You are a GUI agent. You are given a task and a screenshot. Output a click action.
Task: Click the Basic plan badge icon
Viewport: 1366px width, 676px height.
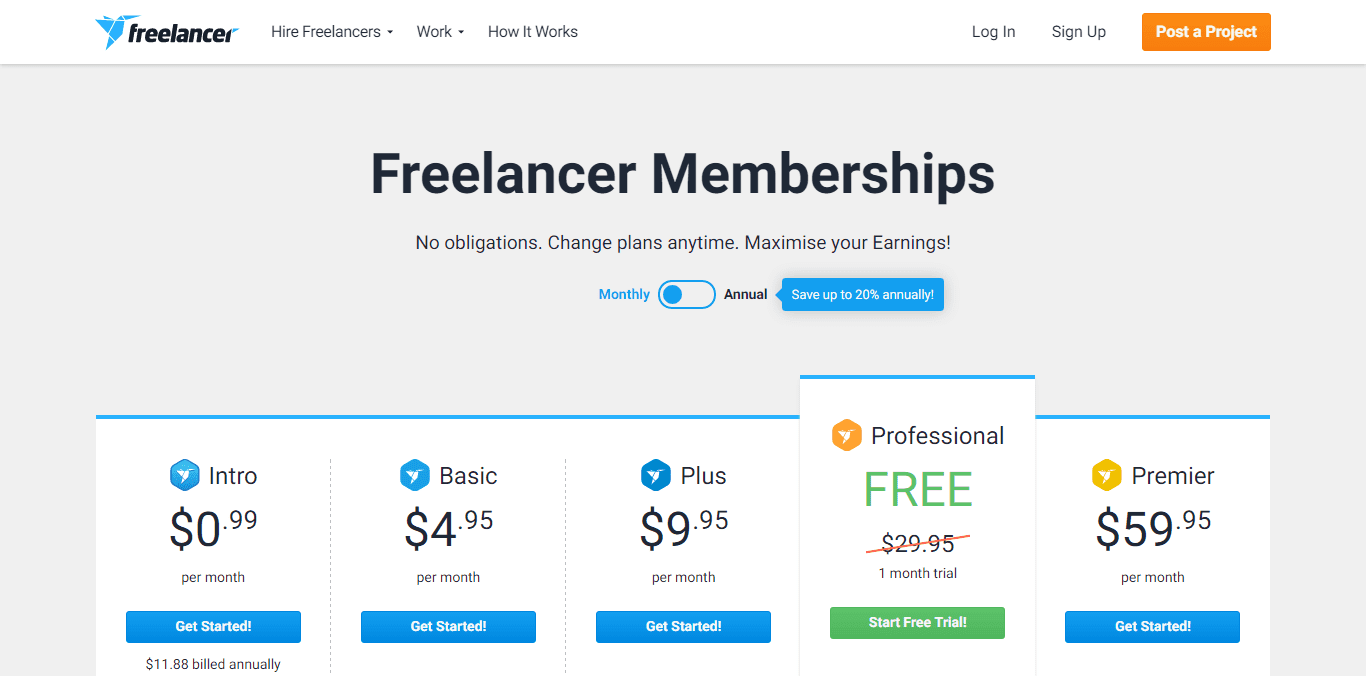coord(414,476)
